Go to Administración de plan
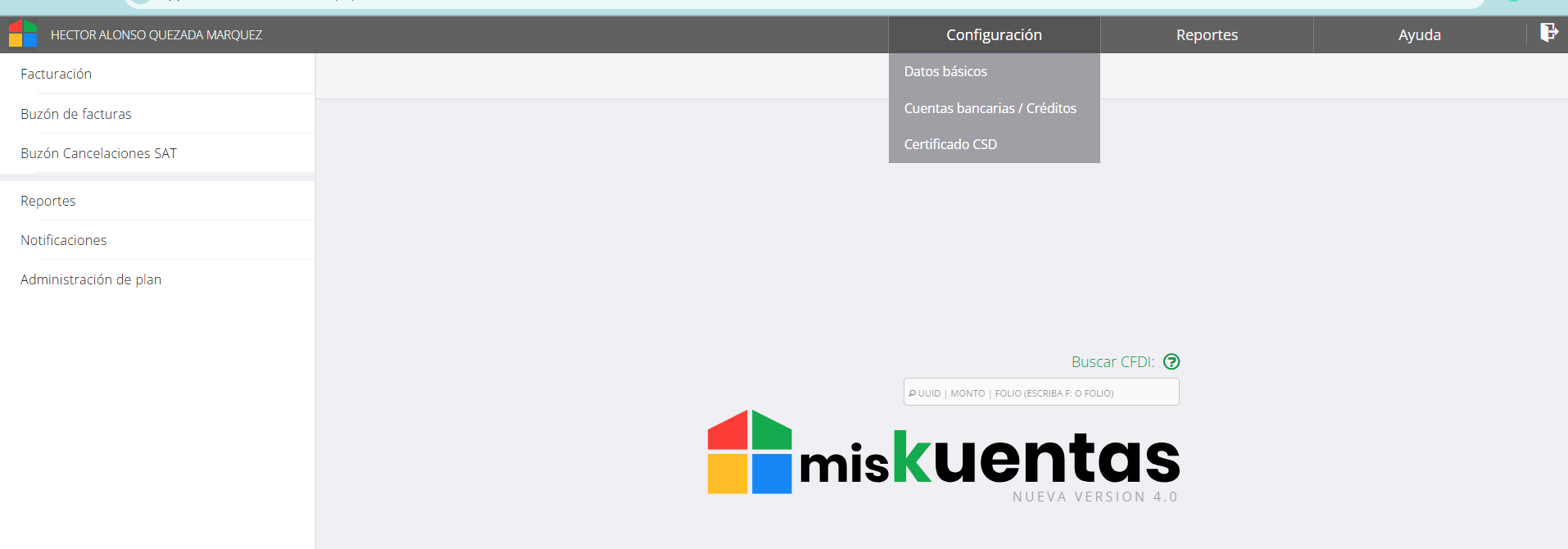The width and height of the screenshot is (1568, 549). (90, 279)
